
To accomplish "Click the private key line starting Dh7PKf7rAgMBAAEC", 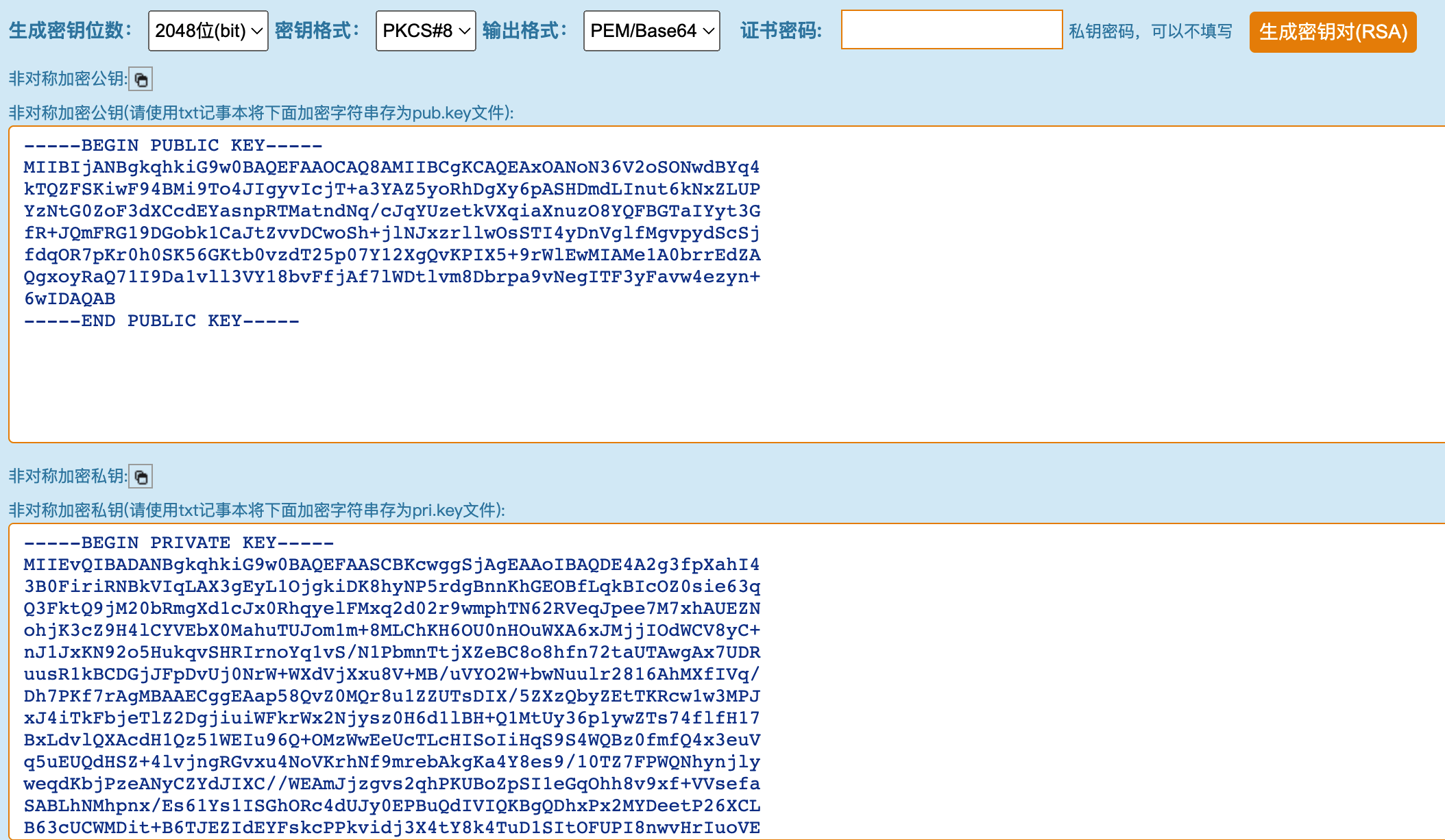I will 391,696.
